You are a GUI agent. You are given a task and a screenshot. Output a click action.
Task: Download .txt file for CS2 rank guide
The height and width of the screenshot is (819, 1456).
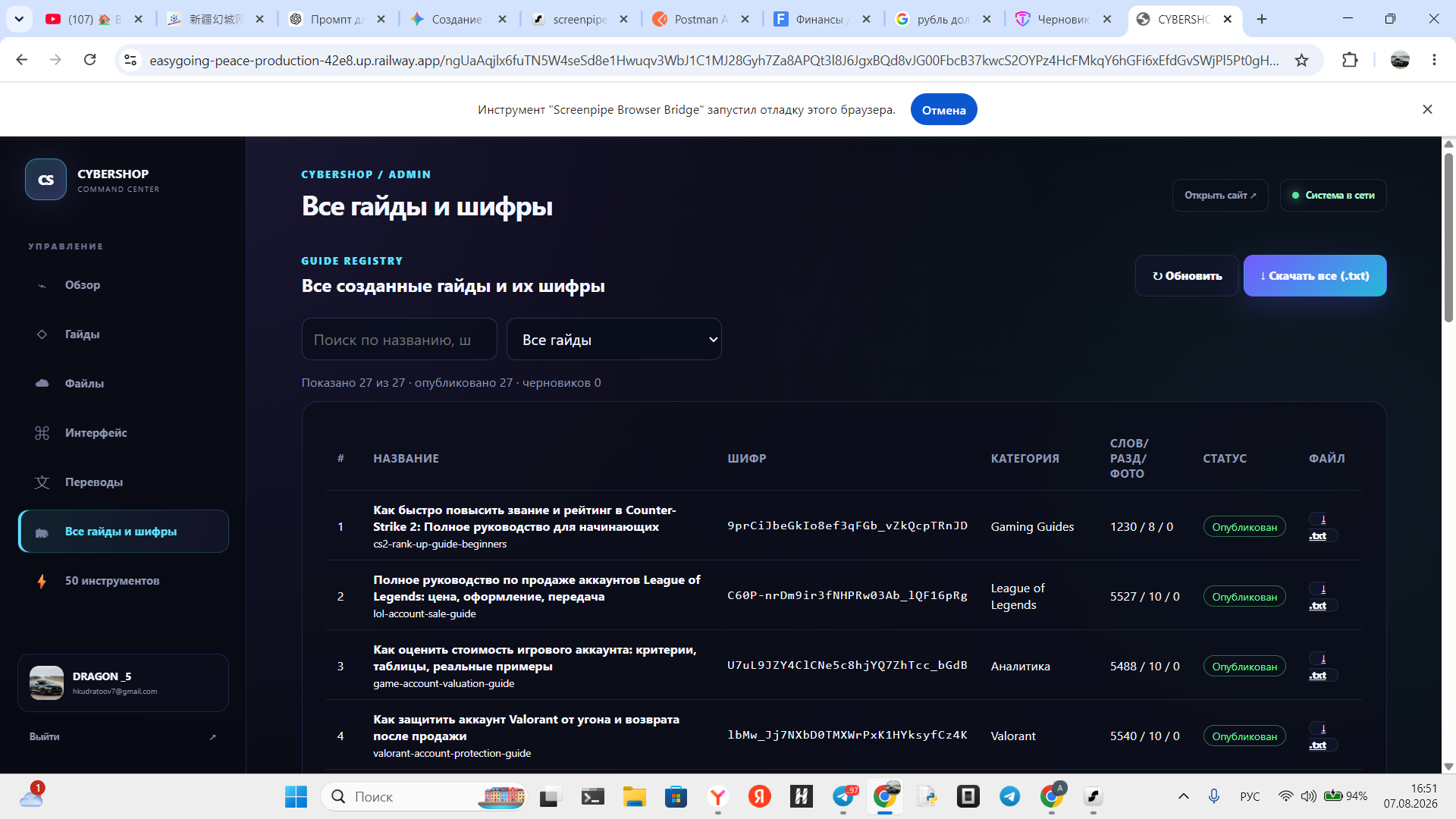click(1323, 527)
